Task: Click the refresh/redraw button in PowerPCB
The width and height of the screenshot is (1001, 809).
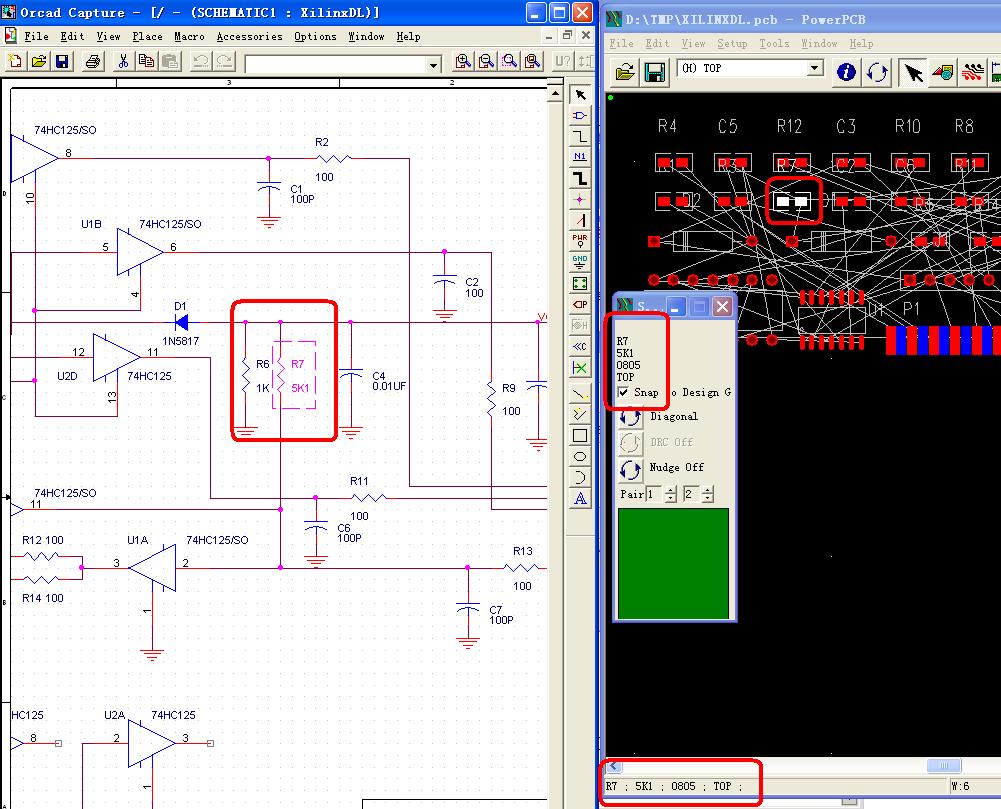Action: 876,71
